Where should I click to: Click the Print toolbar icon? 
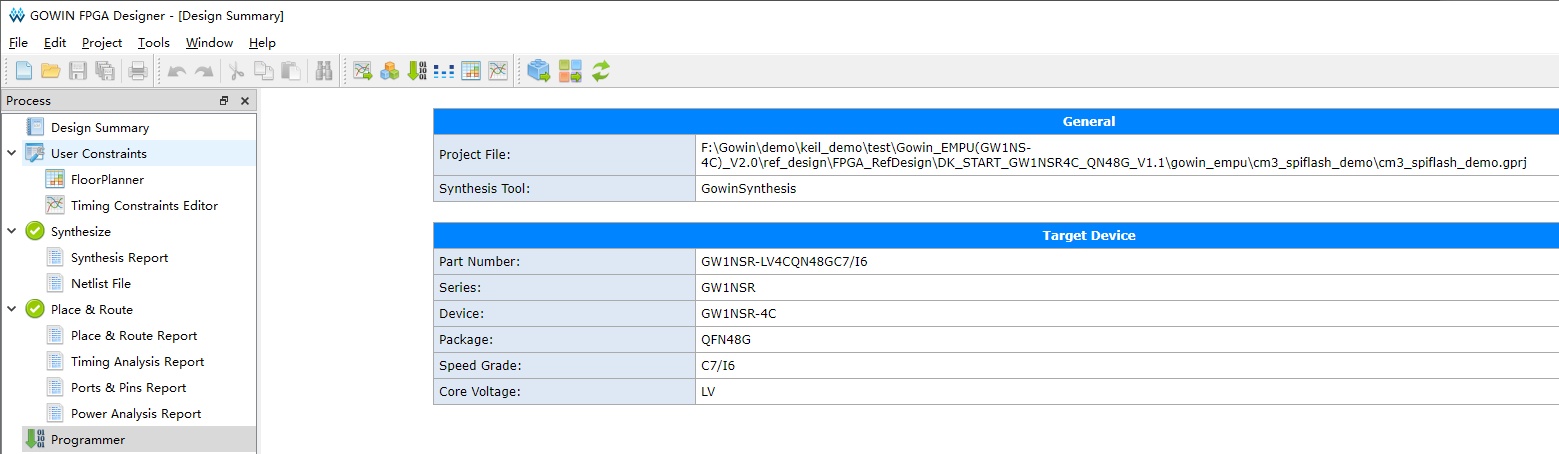(x=138, y=71)
